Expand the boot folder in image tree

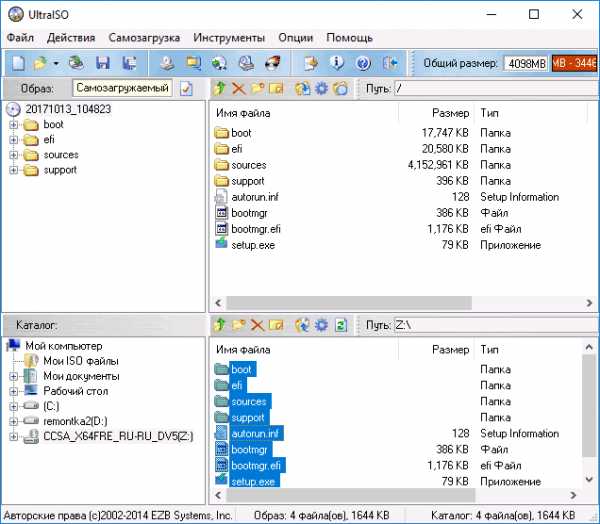tap(13, 125)
